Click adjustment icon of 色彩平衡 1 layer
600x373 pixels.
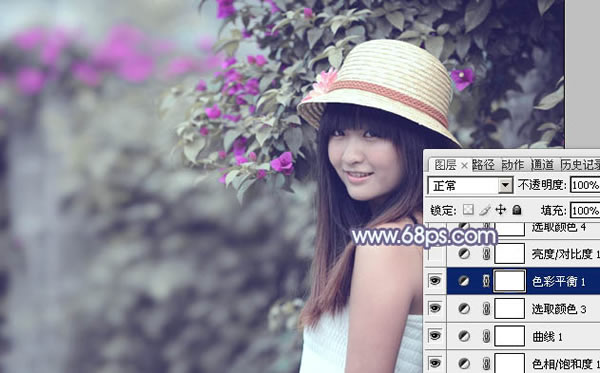click(464, 281)
